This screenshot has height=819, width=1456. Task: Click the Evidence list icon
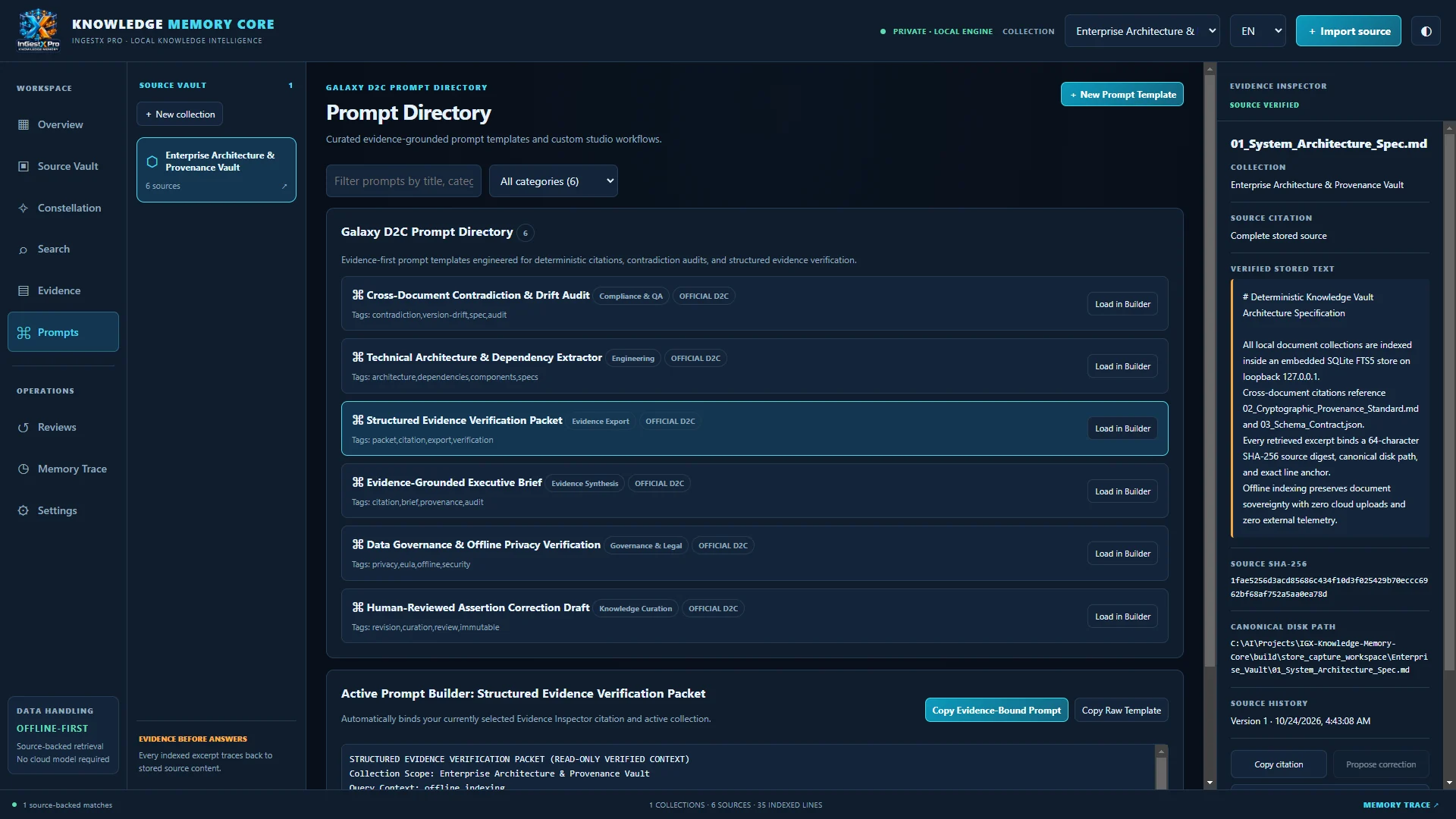point(24,290)
